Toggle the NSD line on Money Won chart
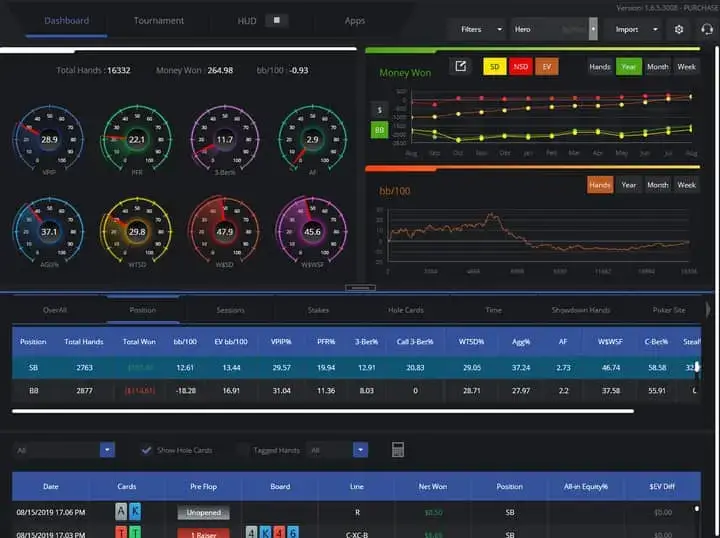 [x=521, y=67]
